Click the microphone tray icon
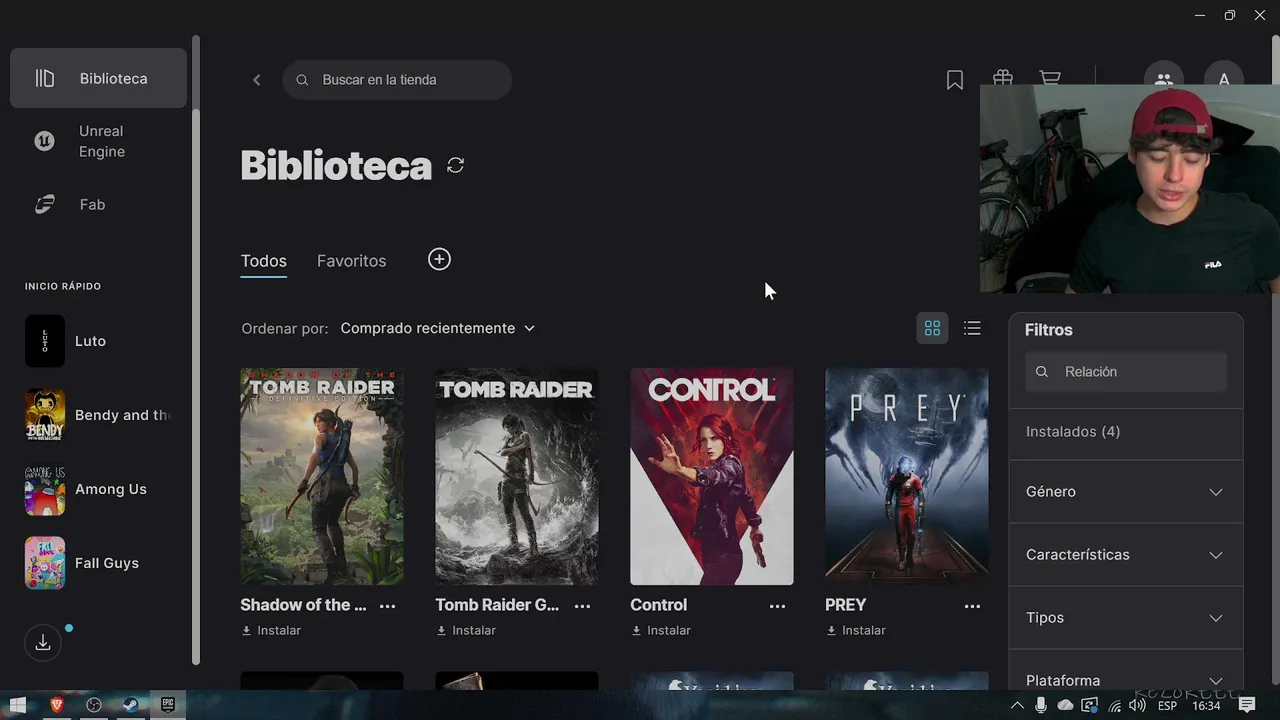Viewport: 1280px width, 720px height. (1041, 706)
